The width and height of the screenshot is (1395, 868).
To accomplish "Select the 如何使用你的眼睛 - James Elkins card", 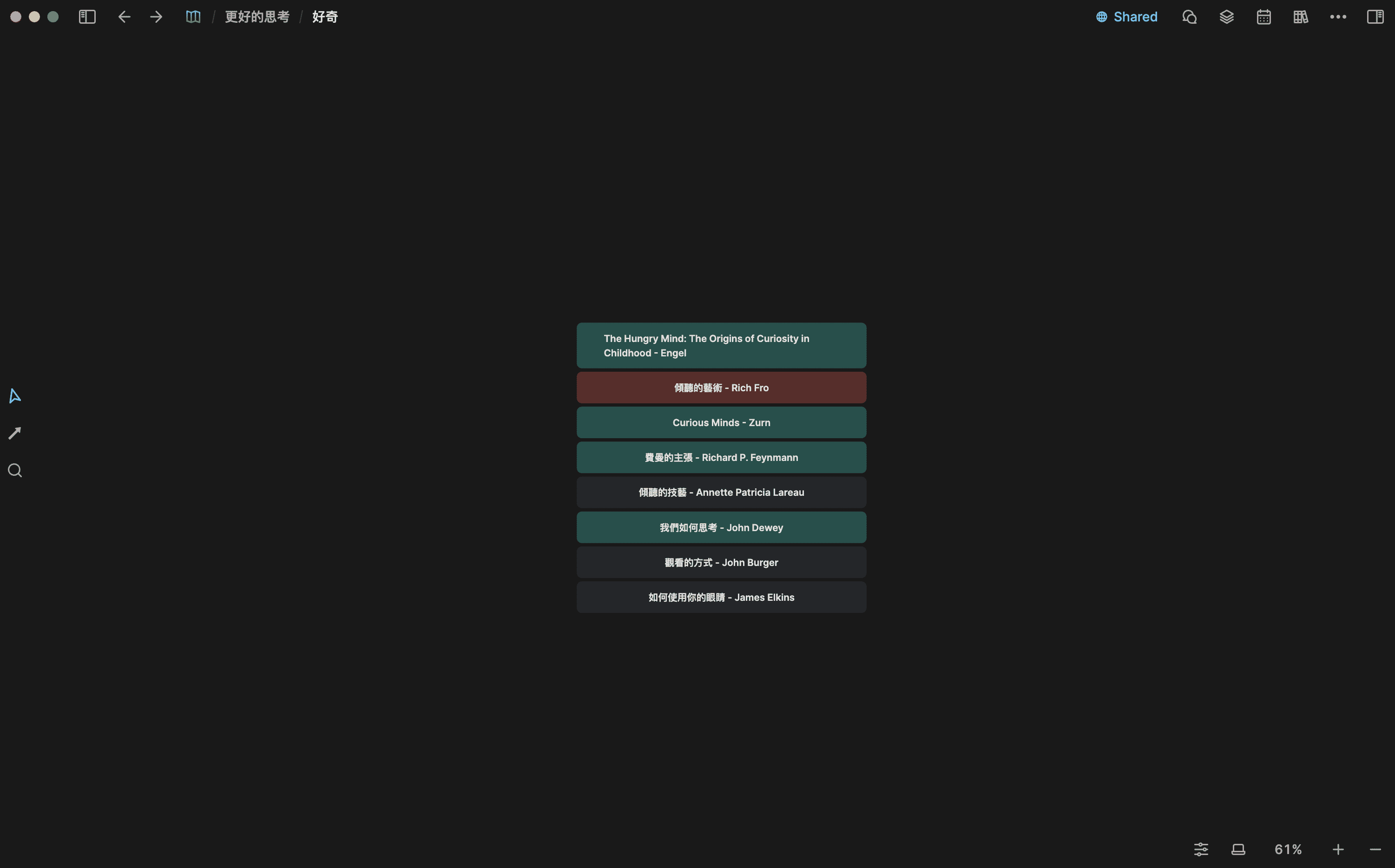I will (x=721, y=598).
